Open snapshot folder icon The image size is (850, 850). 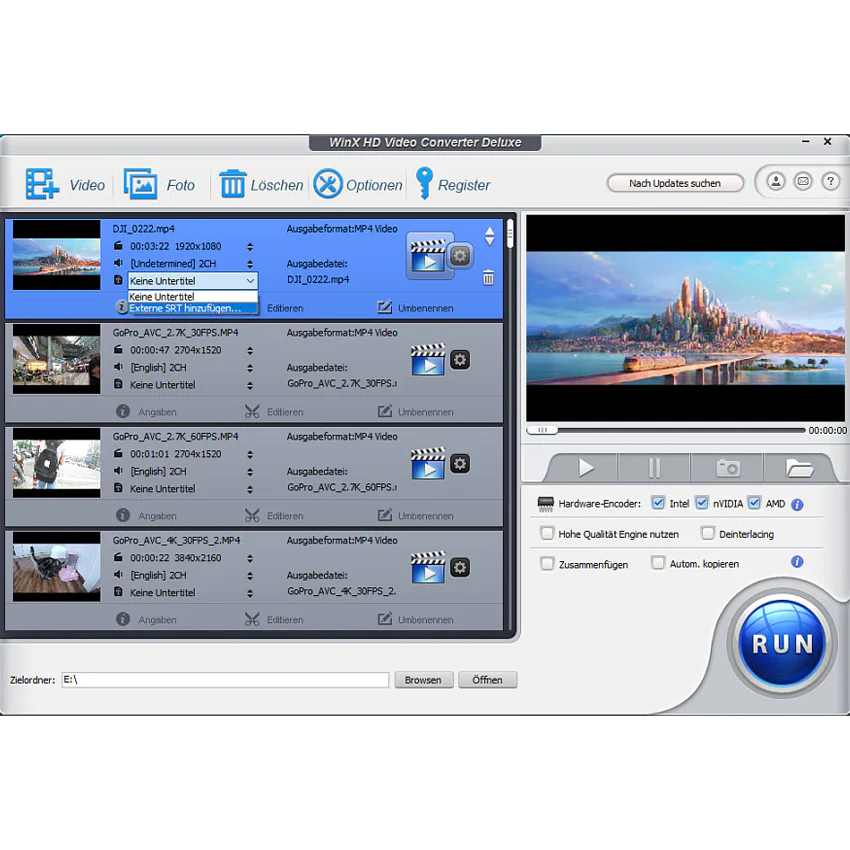[800, 467]
